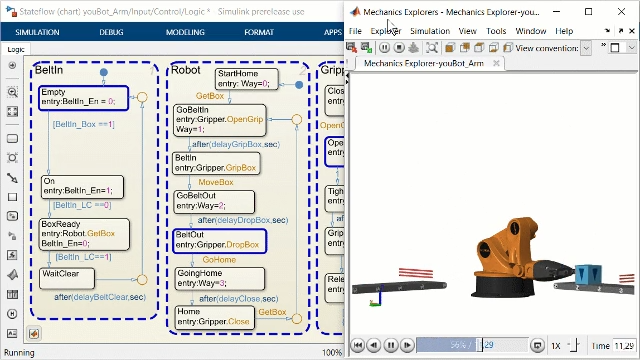Click the Zoom In icon in left palette
The width and height of the screenshot is (640, 360).
click(13, 92)
